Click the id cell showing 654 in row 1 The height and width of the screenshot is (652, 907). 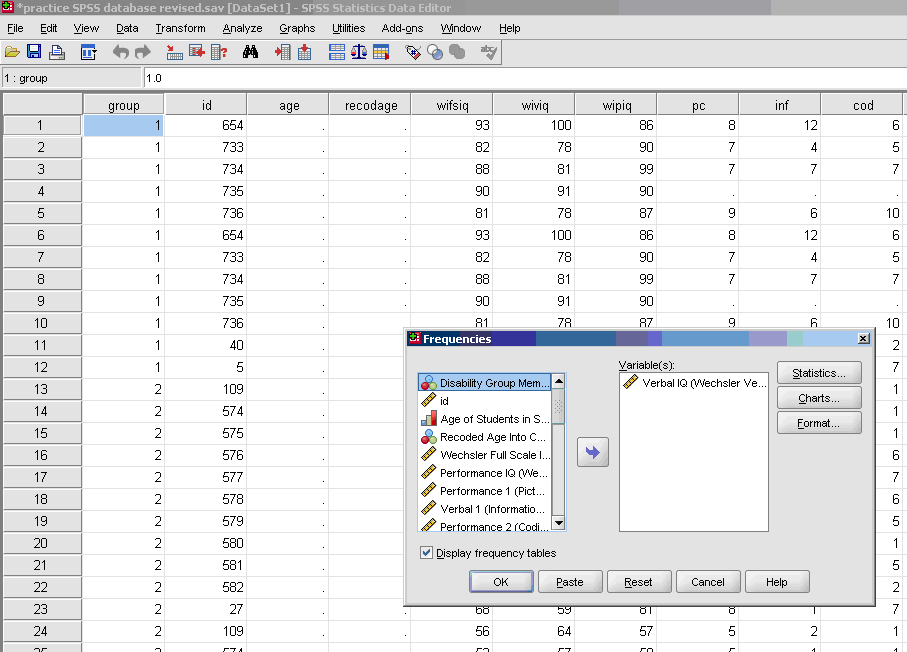[206, 125]
